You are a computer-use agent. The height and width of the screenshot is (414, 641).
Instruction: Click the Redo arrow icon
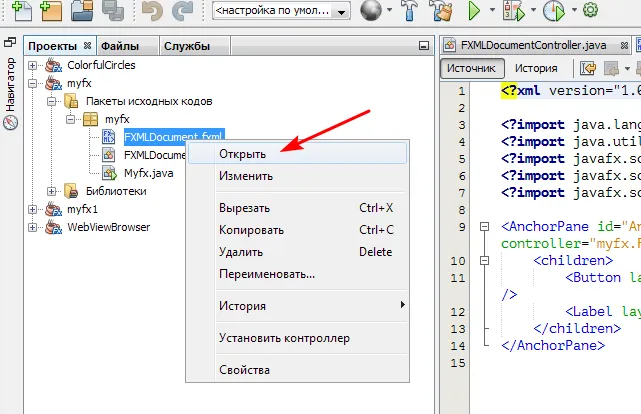click(x=183, y=11)
